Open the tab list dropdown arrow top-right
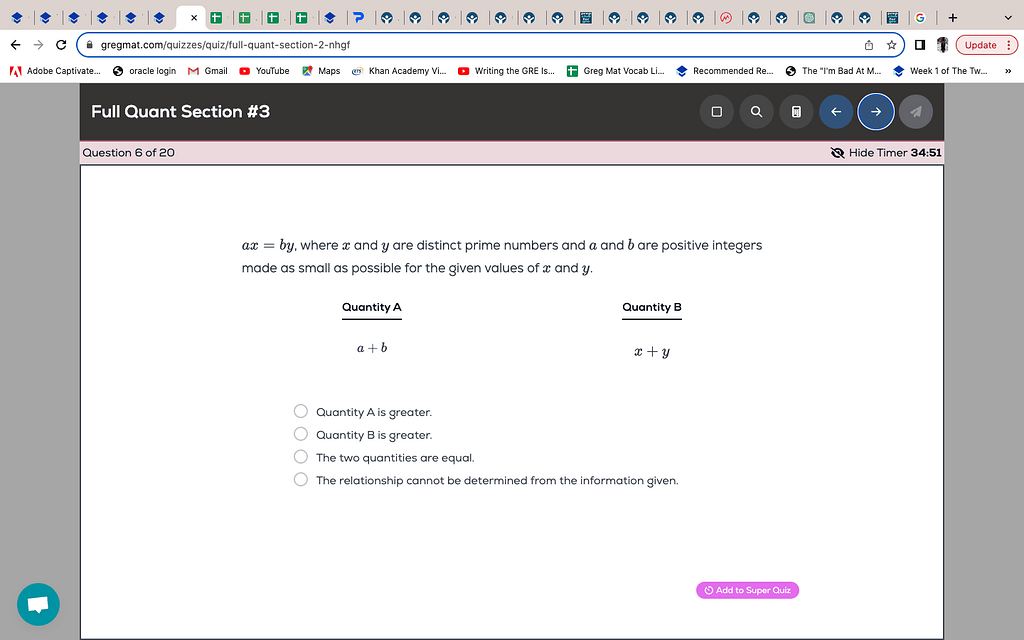The height and width of the screenshot is (640, 1024). (x=1006, y=17)
